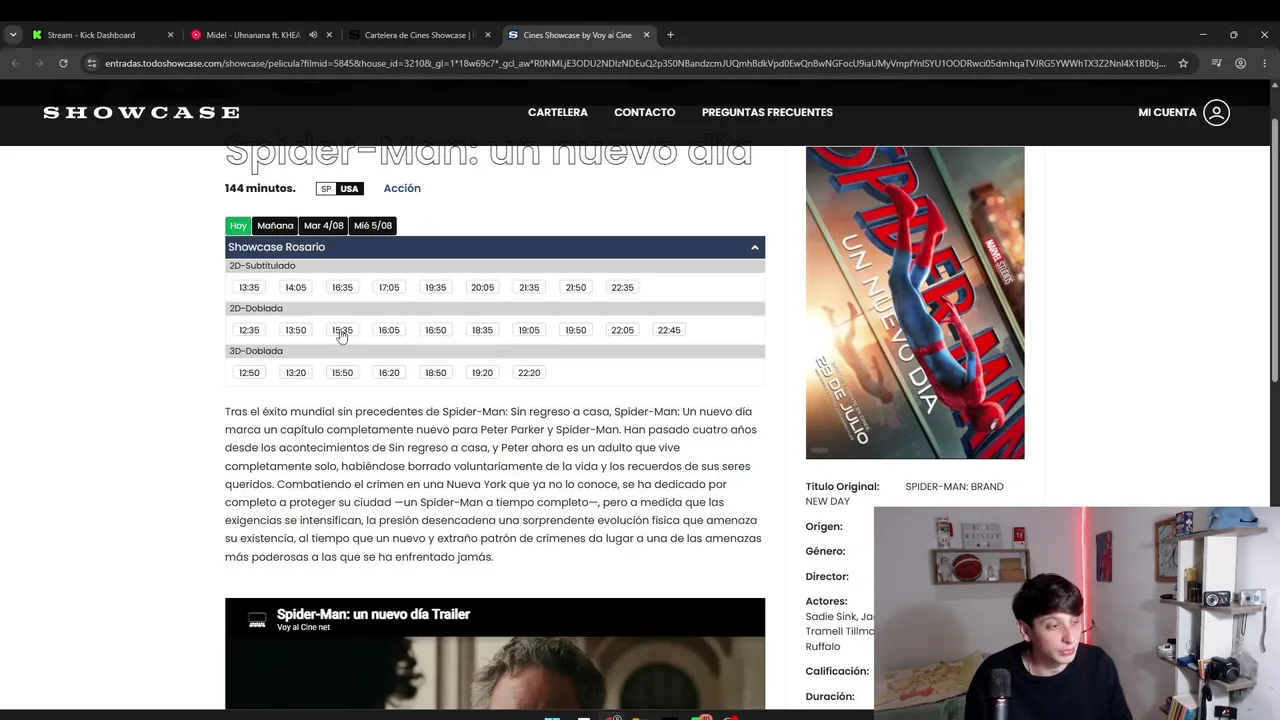Image resolution: width=1280 pixels, height=720 pixels.
Task: Choose the 15:35 2D-Doblada showtime
Action: tap(342, 330)
